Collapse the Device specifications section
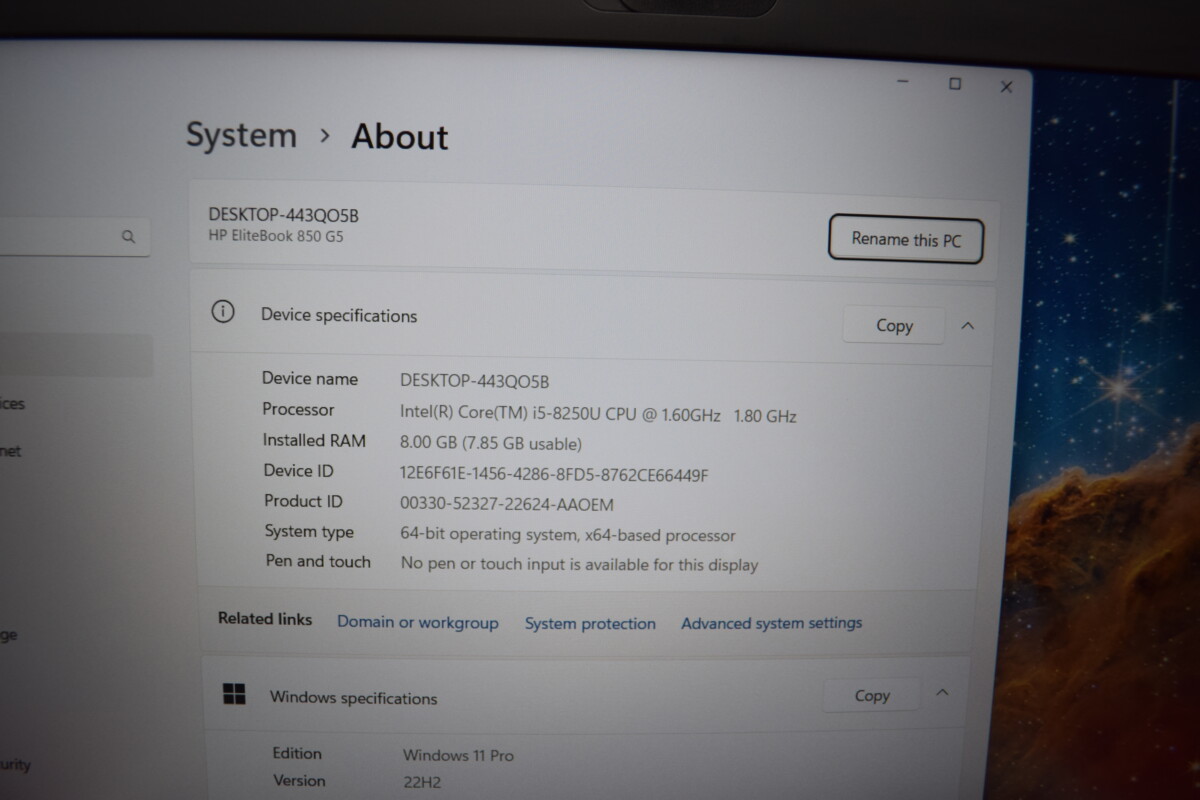 (x=967, y=325)
